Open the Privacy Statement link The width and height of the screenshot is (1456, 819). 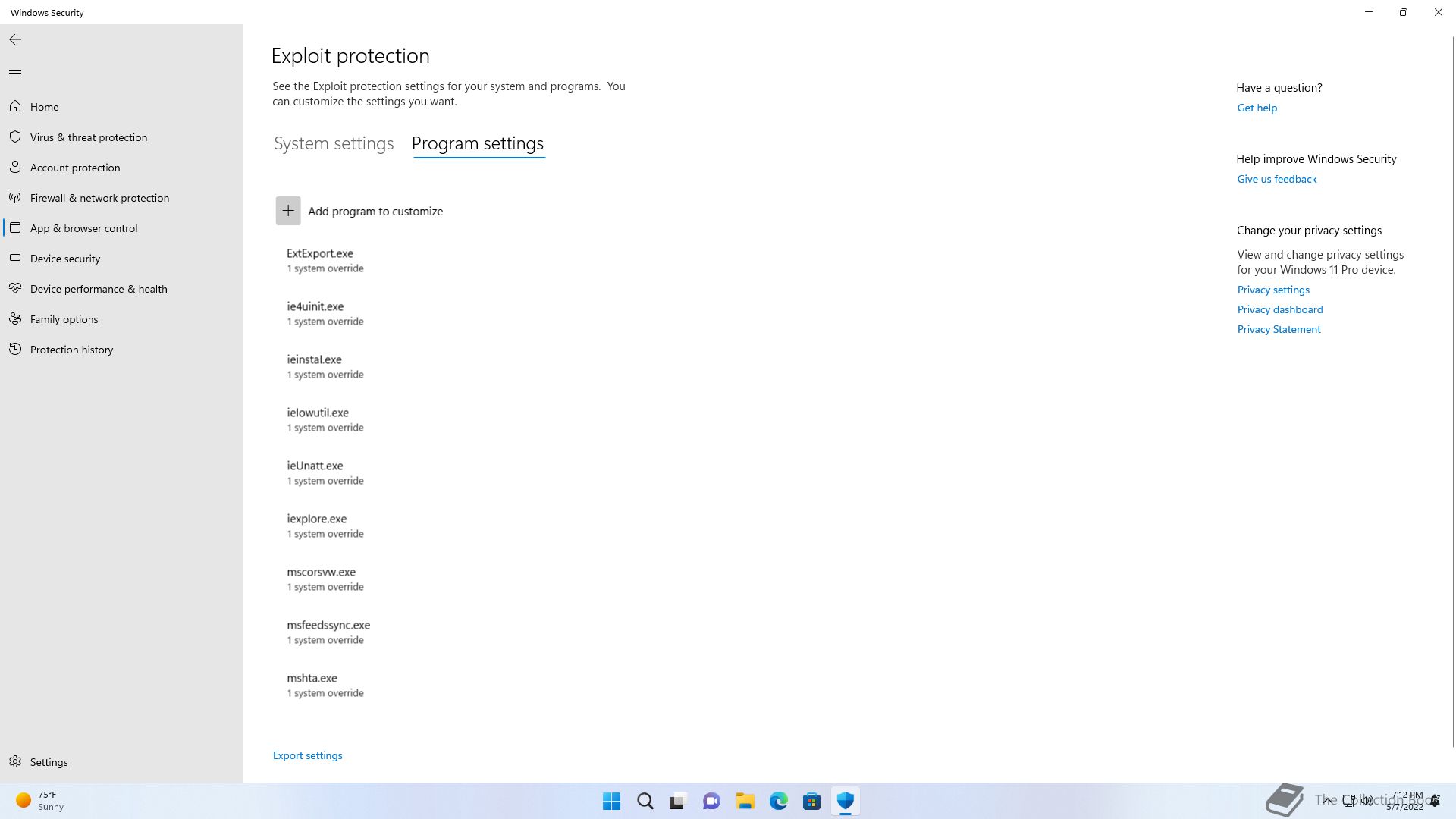point(1279,329)
